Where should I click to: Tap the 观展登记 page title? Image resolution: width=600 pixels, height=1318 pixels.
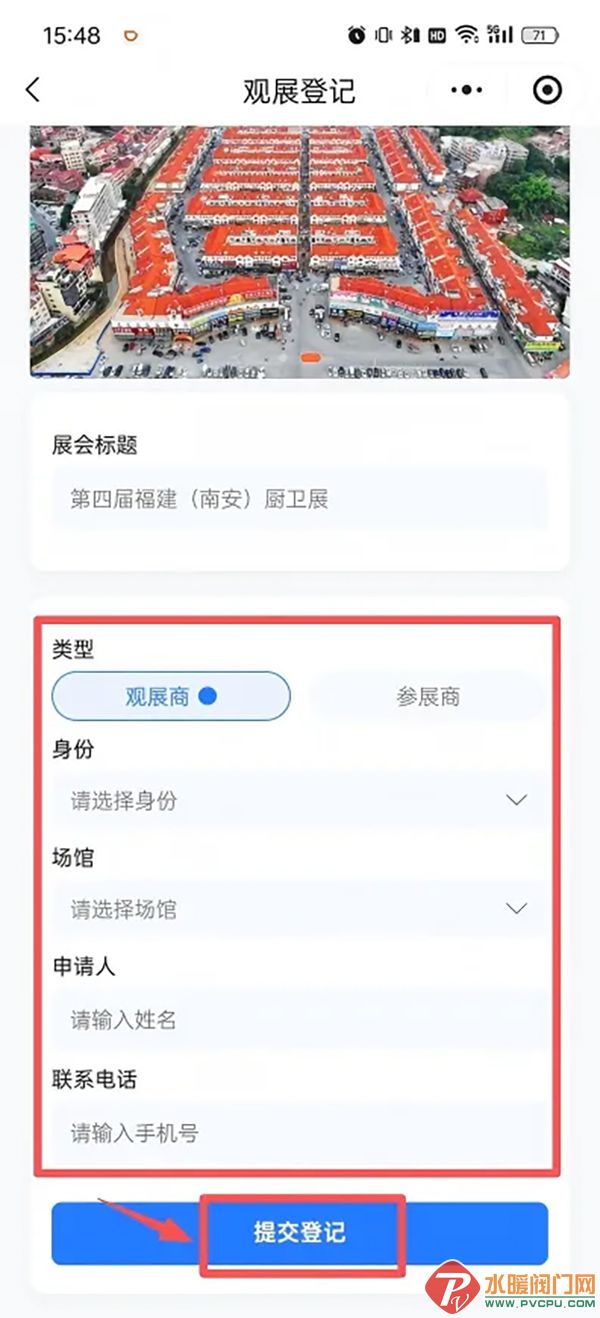click(299, 91)
